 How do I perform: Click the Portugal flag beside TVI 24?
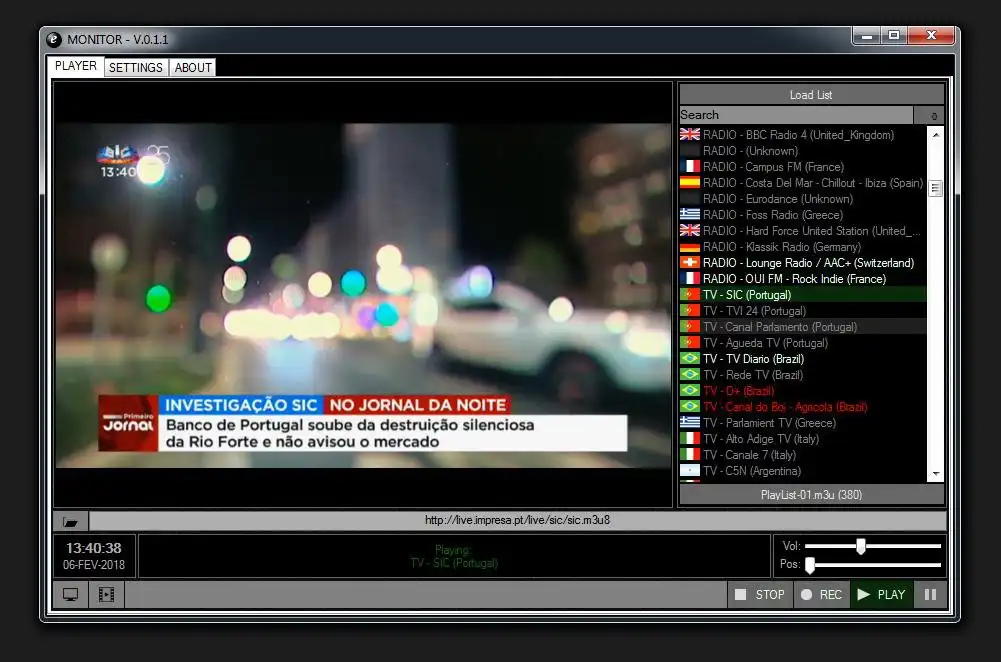click(689, 310)
